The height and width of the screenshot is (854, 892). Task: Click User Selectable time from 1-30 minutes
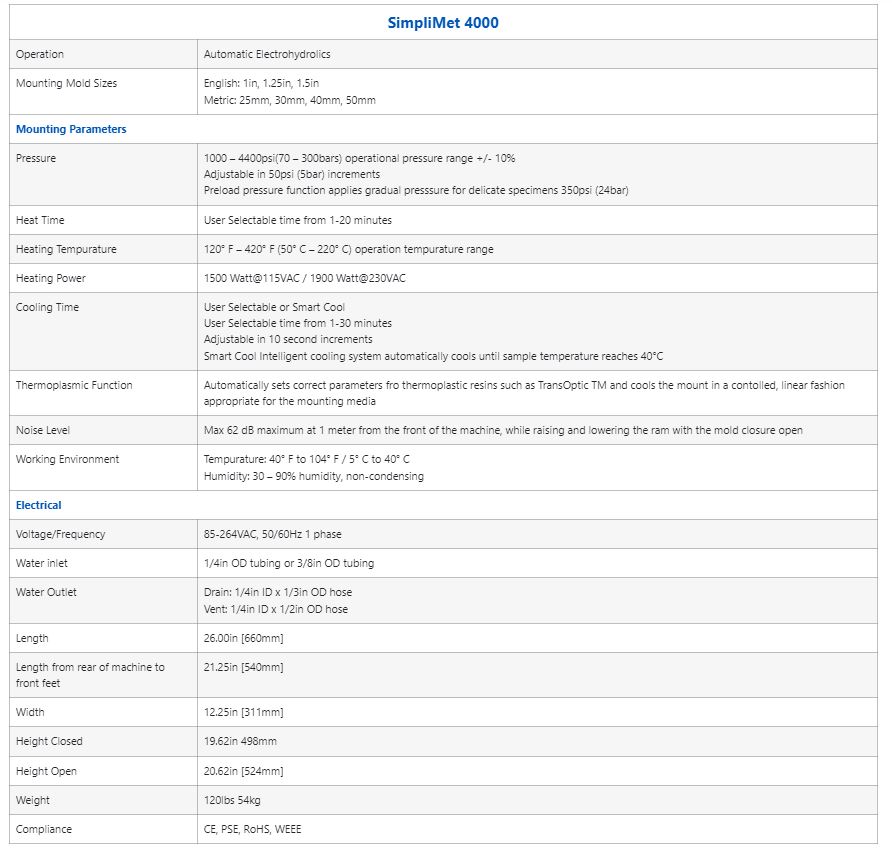tap(298, 323)
